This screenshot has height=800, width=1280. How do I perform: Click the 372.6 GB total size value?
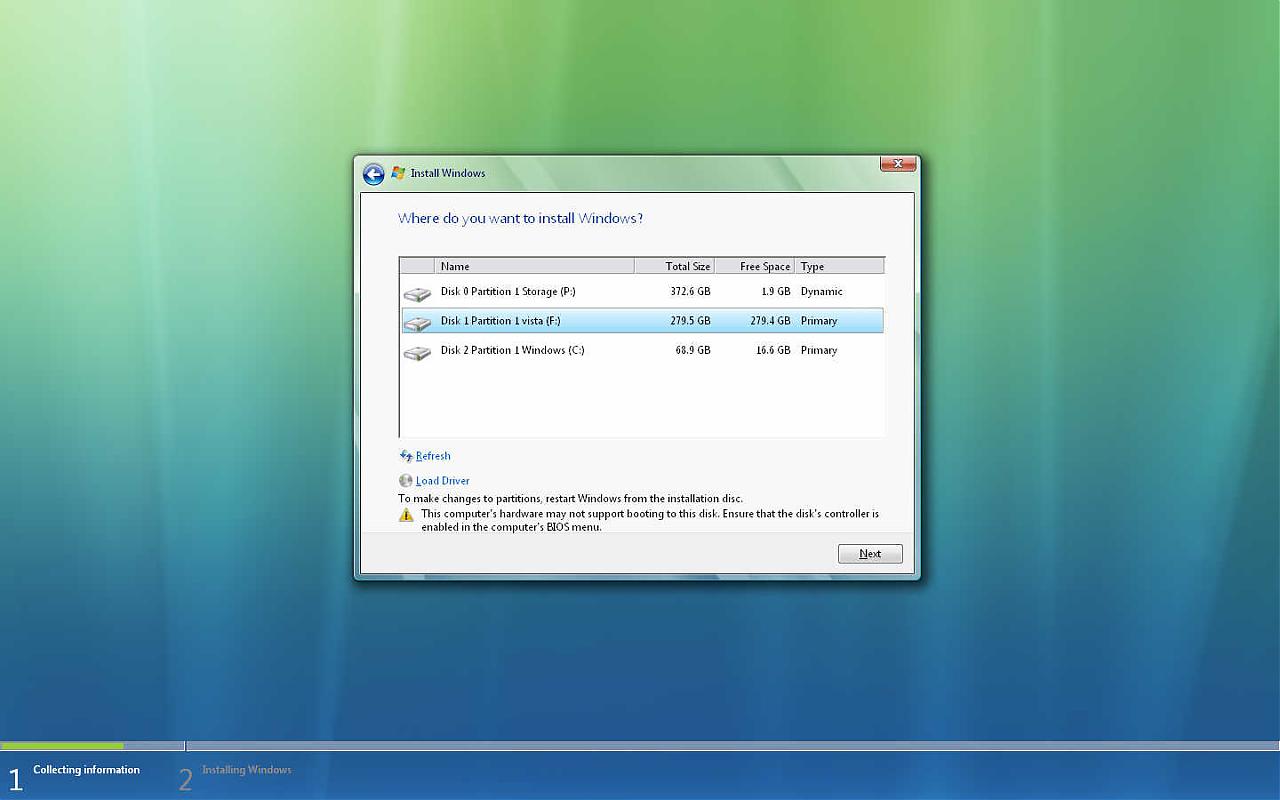pos(690,292)
